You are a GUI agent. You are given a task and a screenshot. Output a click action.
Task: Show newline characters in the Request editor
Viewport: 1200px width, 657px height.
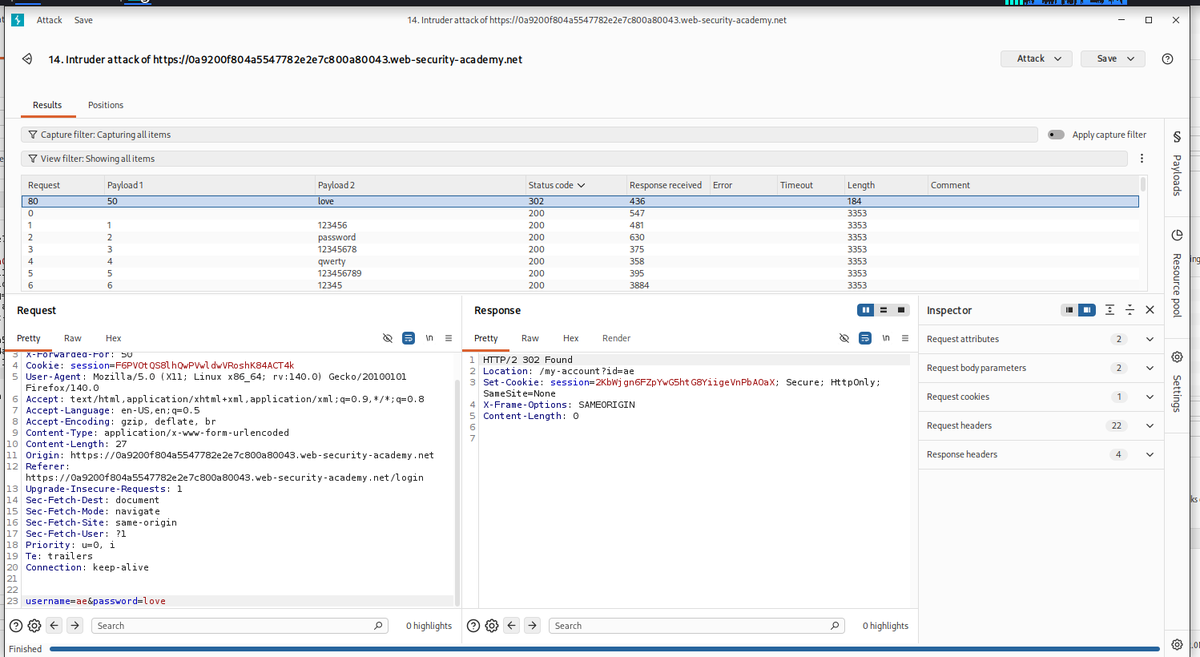429,338
